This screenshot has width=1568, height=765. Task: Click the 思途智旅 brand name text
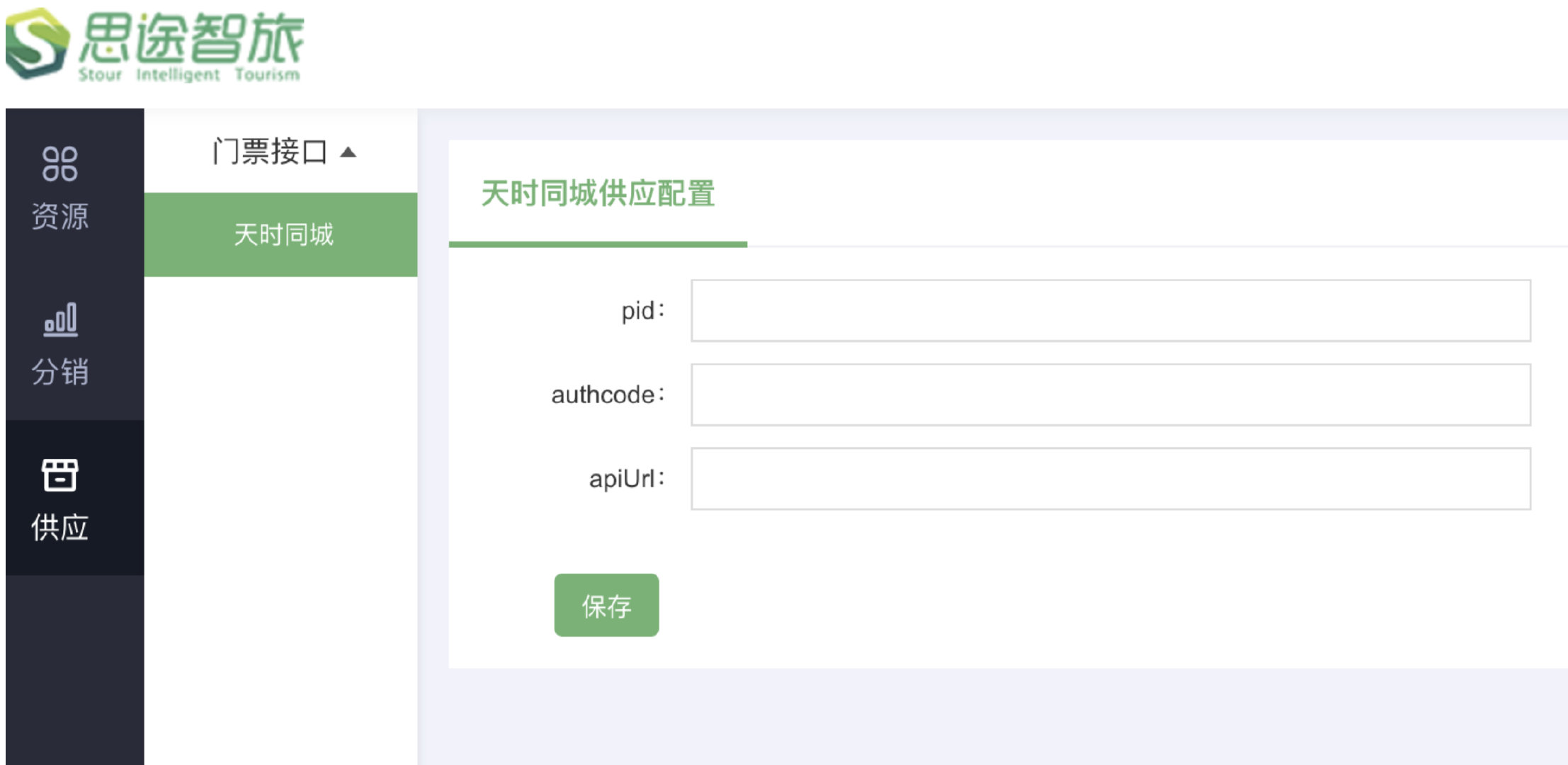point(191,38)
